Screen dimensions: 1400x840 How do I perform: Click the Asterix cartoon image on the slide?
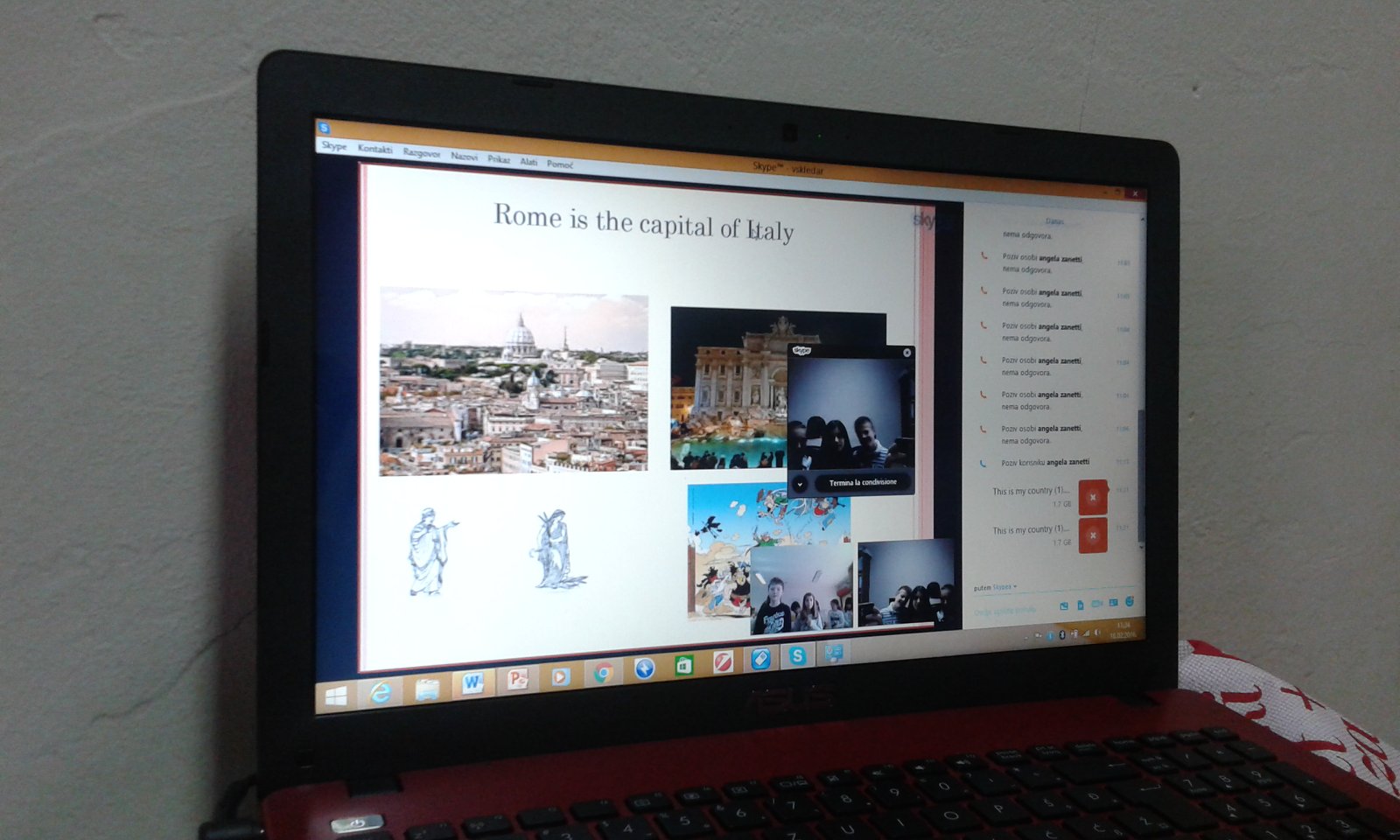click(x=719, y=549)
